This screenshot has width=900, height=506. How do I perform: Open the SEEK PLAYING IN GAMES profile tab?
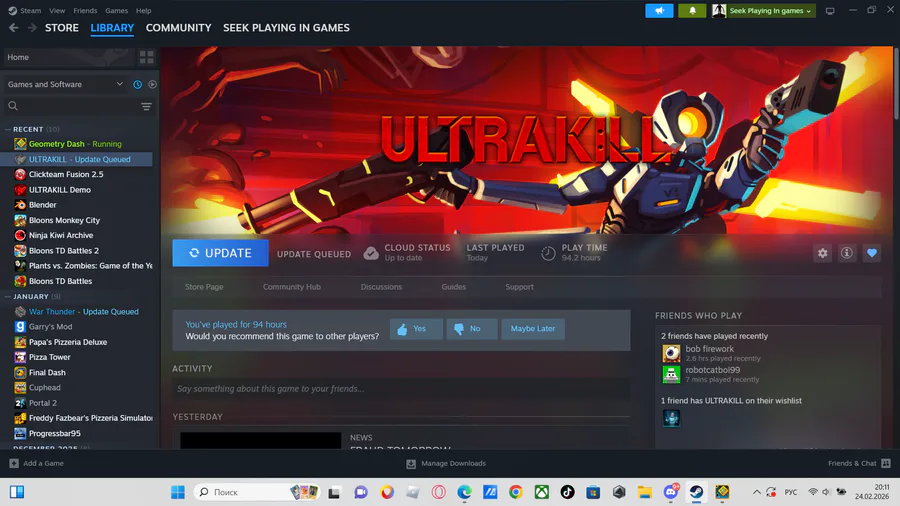click(x=286, y=28)
